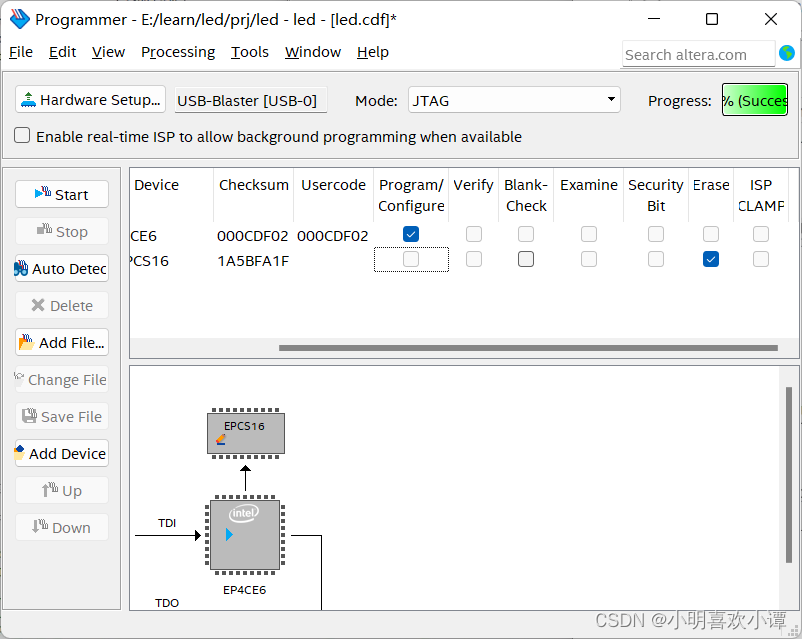Click the chain diagram vertical scrollbar
The width and height of the screenshot is (802, 639).
click(789, 475)
